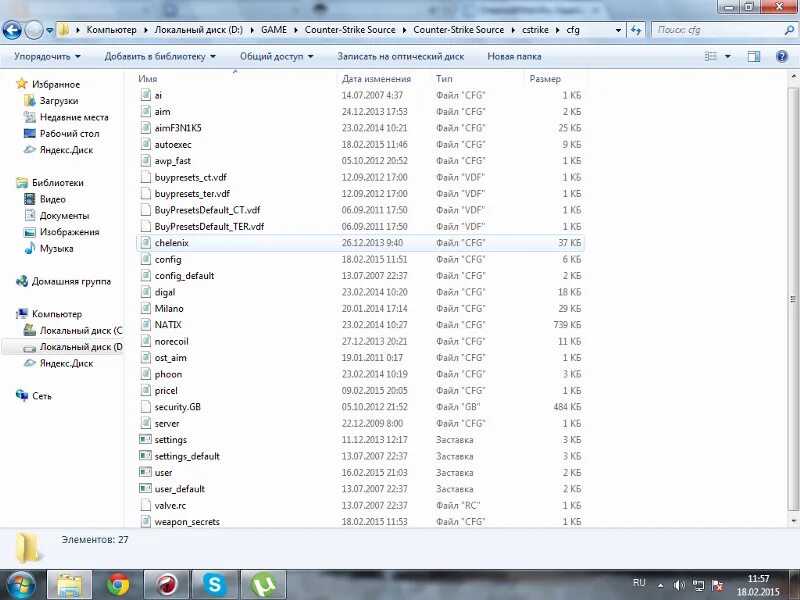The image size is (800, 600).
Task: Open the "Упорядочить" menu
Action: tap(47, 56)
